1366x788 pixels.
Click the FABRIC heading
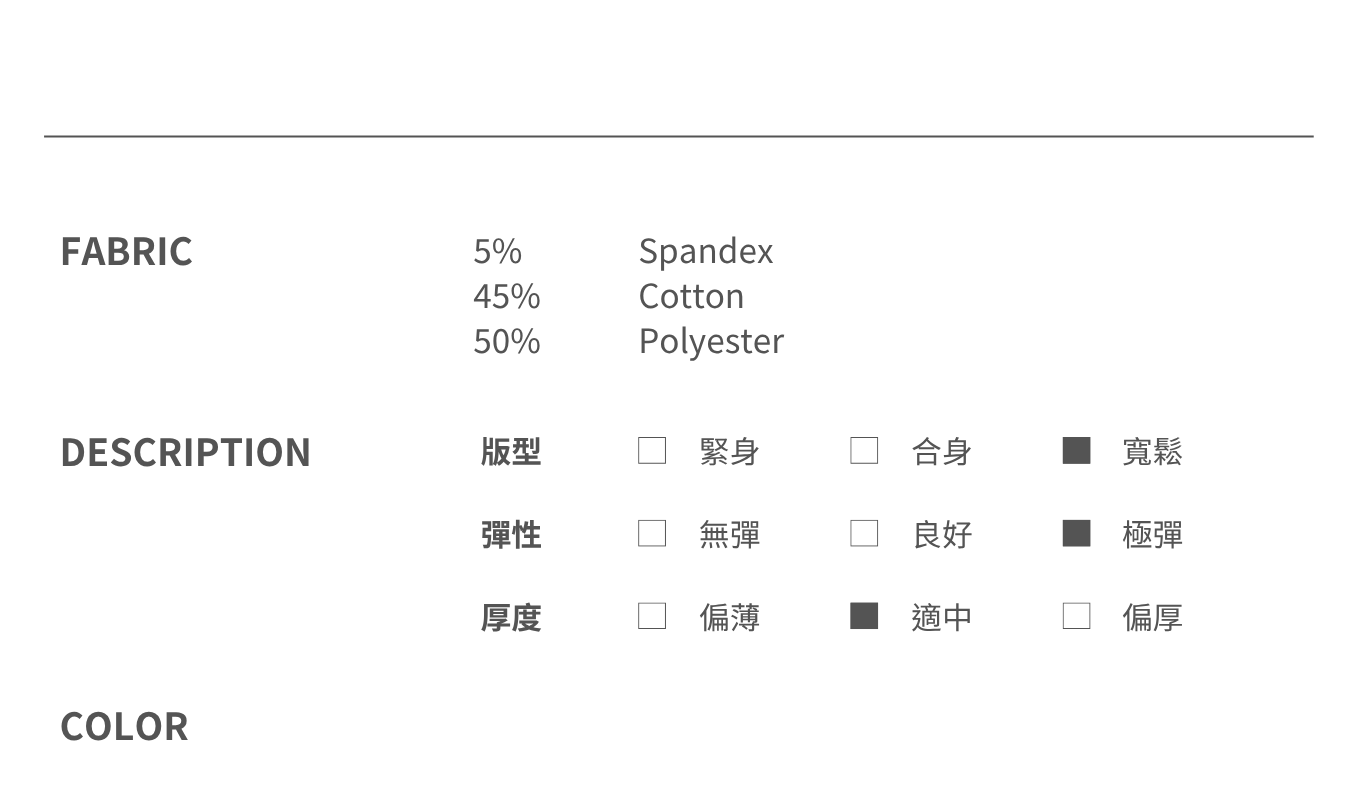click(126, 251)
